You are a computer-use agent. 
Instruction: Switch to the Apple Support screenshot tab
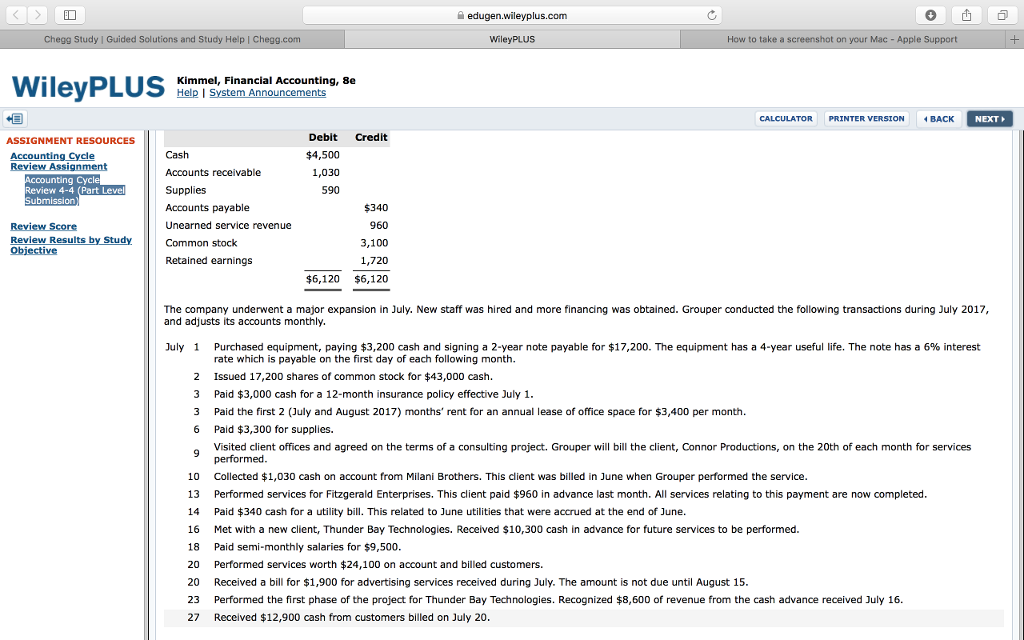click(x=842, y=39)
